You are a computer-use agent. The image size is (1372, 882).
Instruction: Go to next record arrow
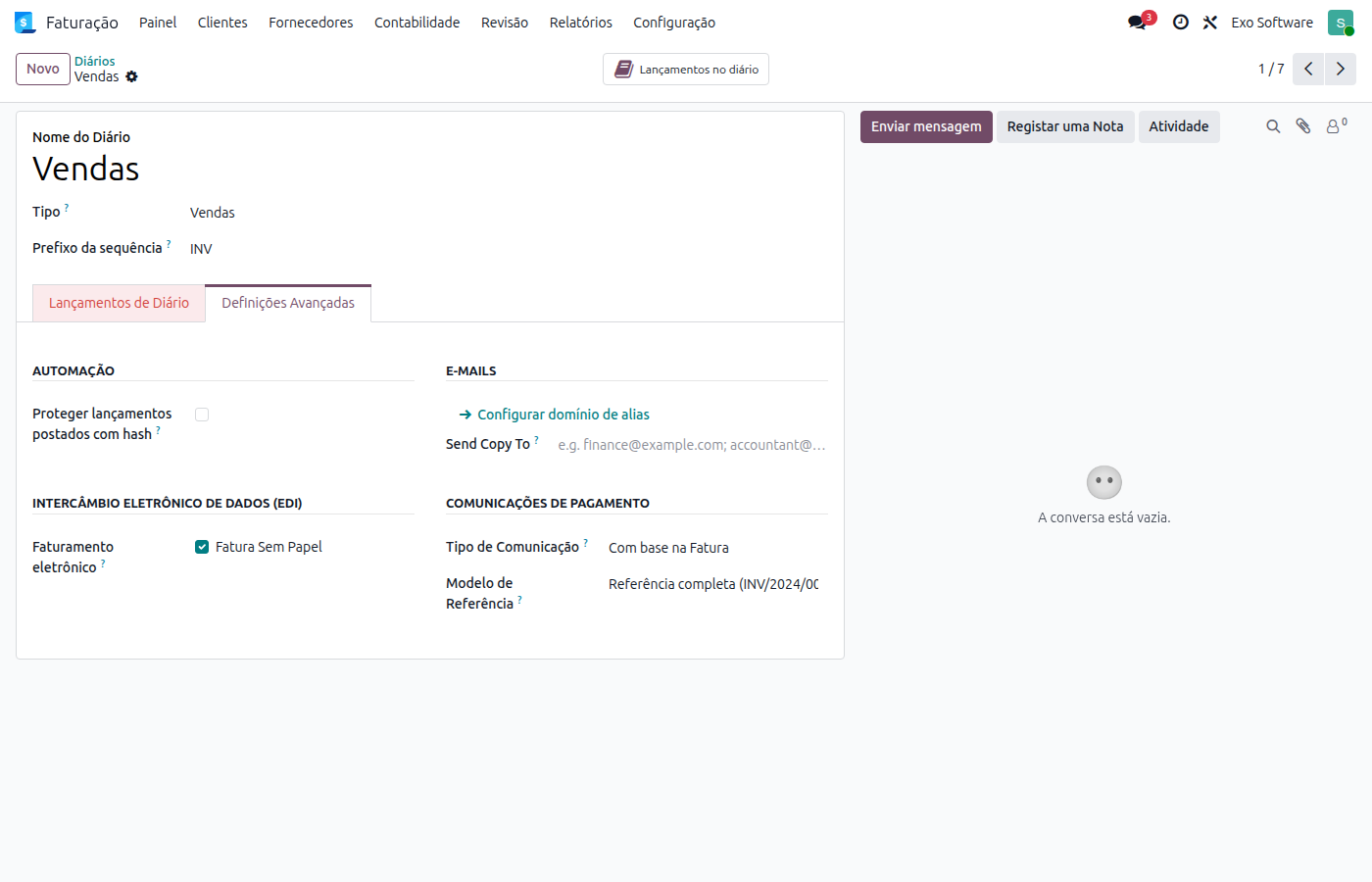[1341, 69]
